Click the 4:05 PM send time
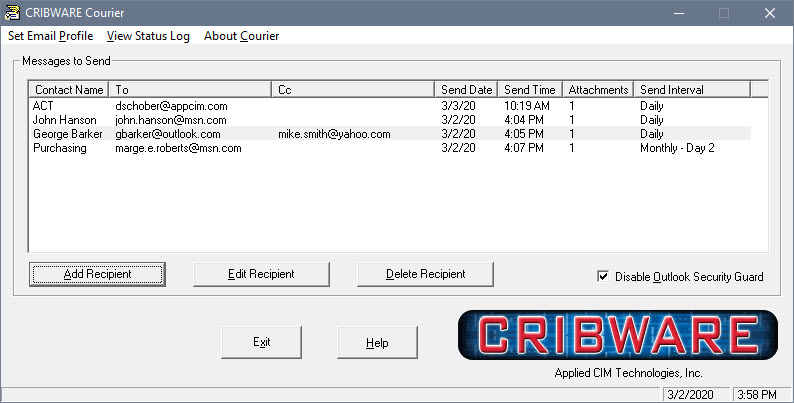 point(524,134)
